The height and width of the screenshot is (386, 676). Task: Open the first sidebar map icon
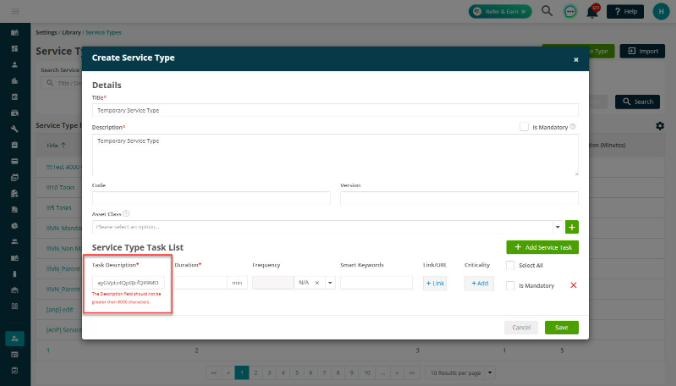click(15, 33)
